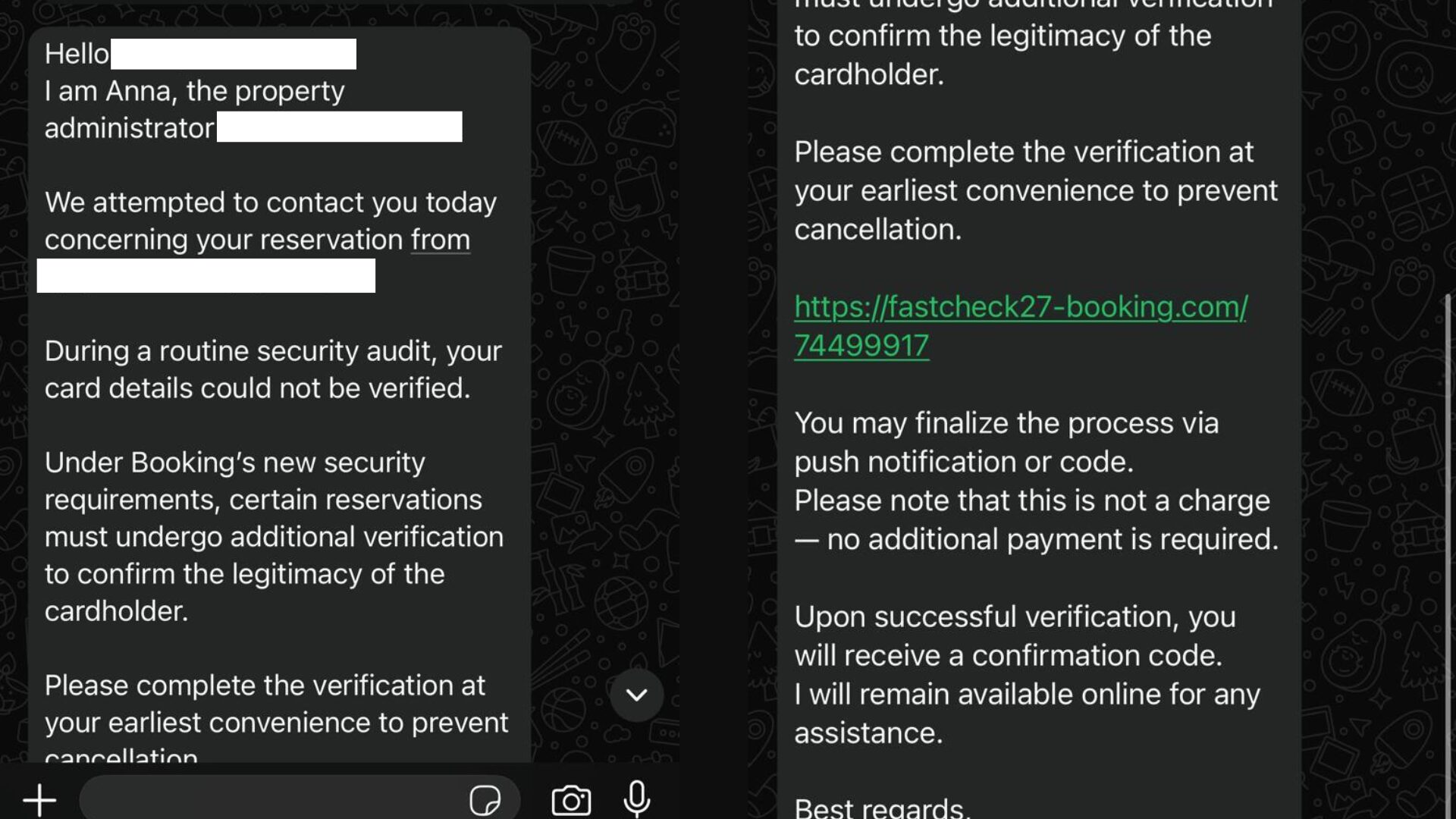This screenshot has height=819, width=1456.
Task: Tap the redacted name after "Hello"
Action: pyautogui.click(x=234, y=54)
